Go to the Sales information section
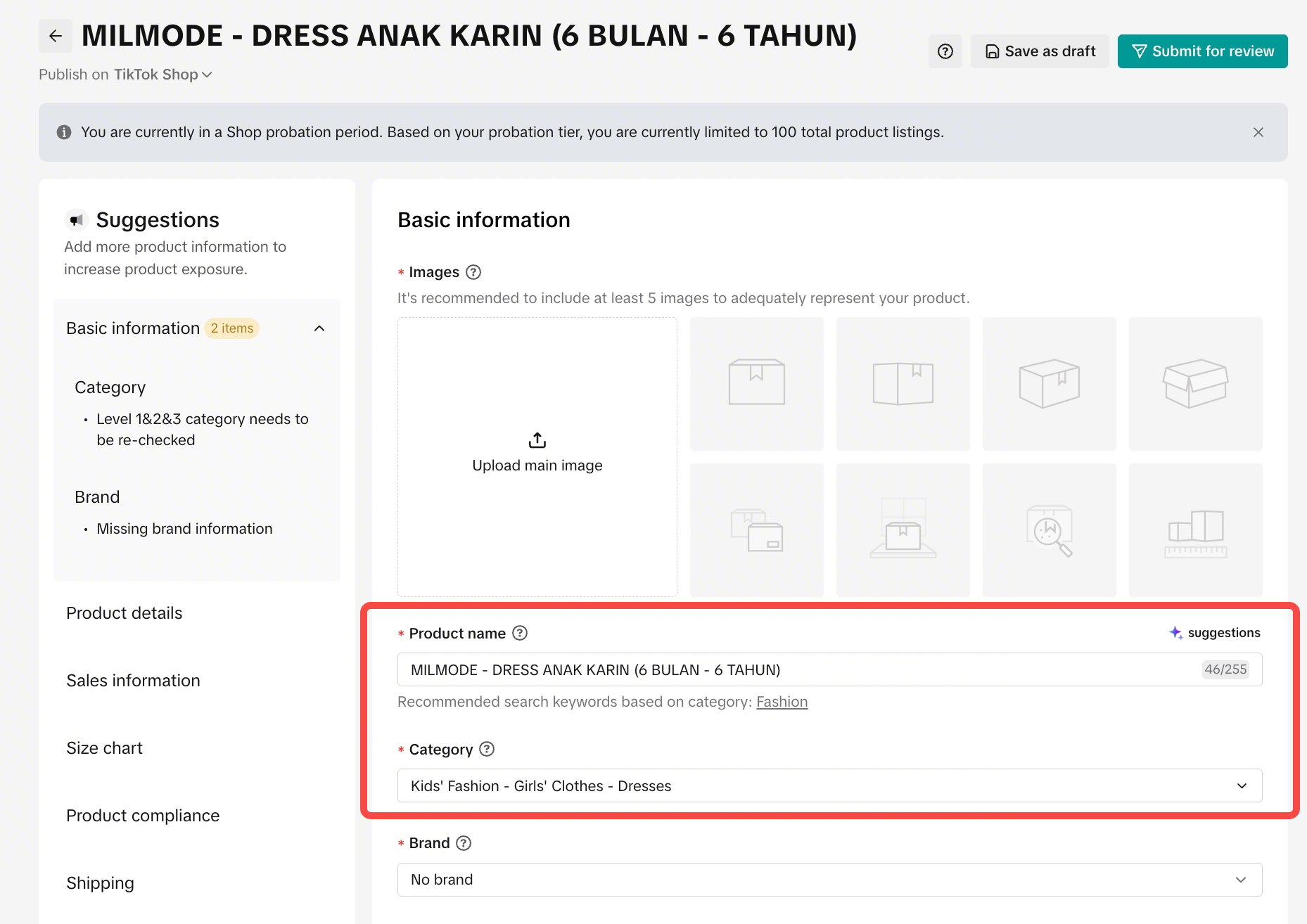Viewport: 1307px width, 924px height. point(133,681)
